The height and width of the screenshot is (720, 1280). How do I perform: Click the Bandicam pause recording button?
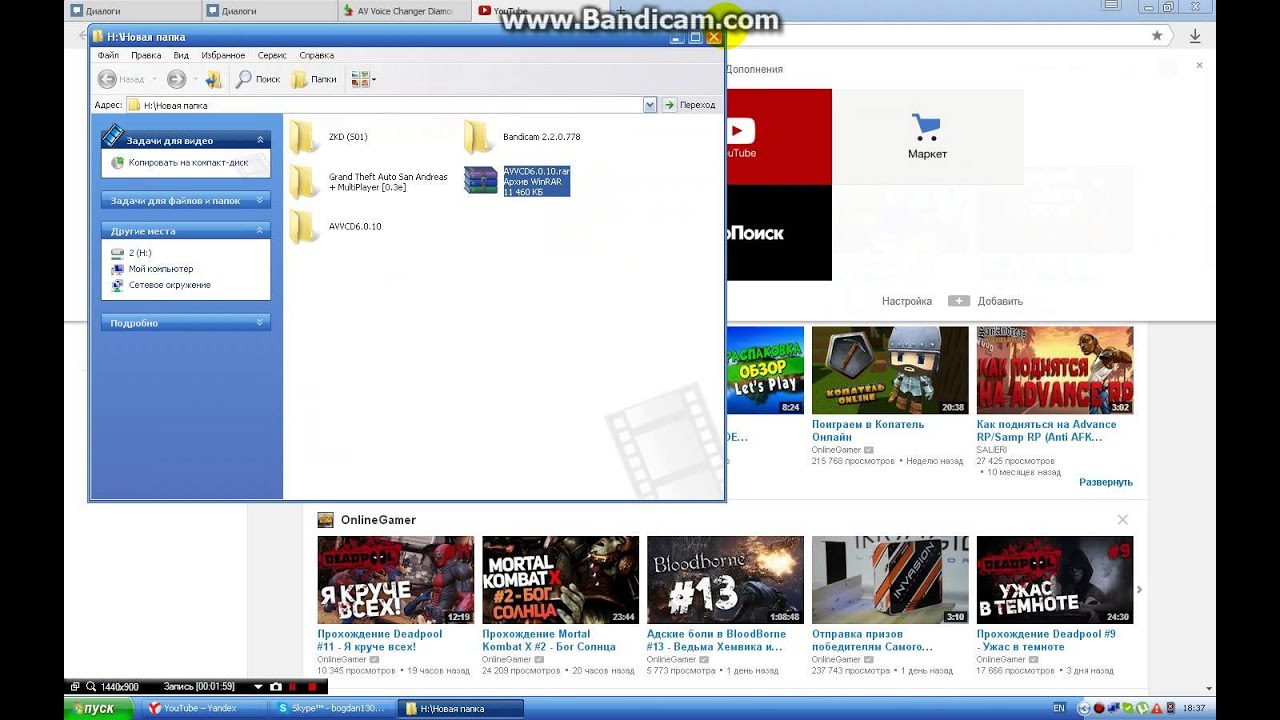[x=293, y=687]
